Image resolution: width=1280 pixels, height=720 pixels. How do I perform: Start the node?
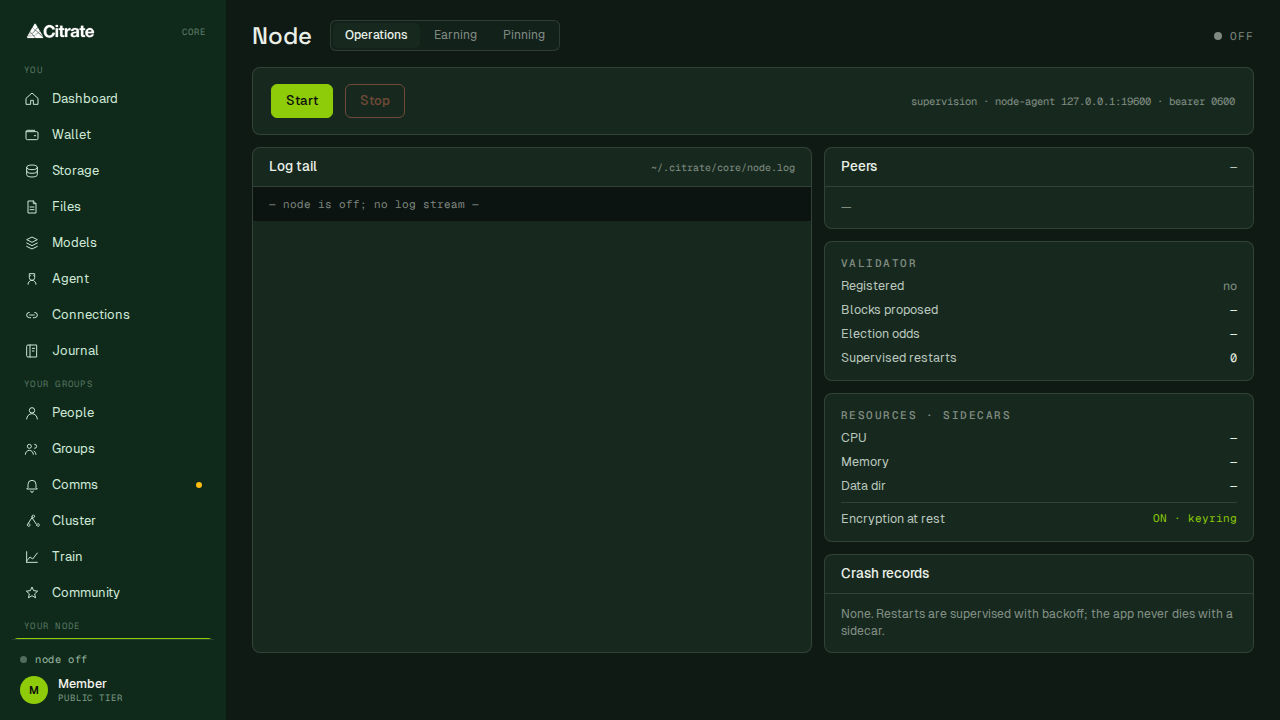302,101
